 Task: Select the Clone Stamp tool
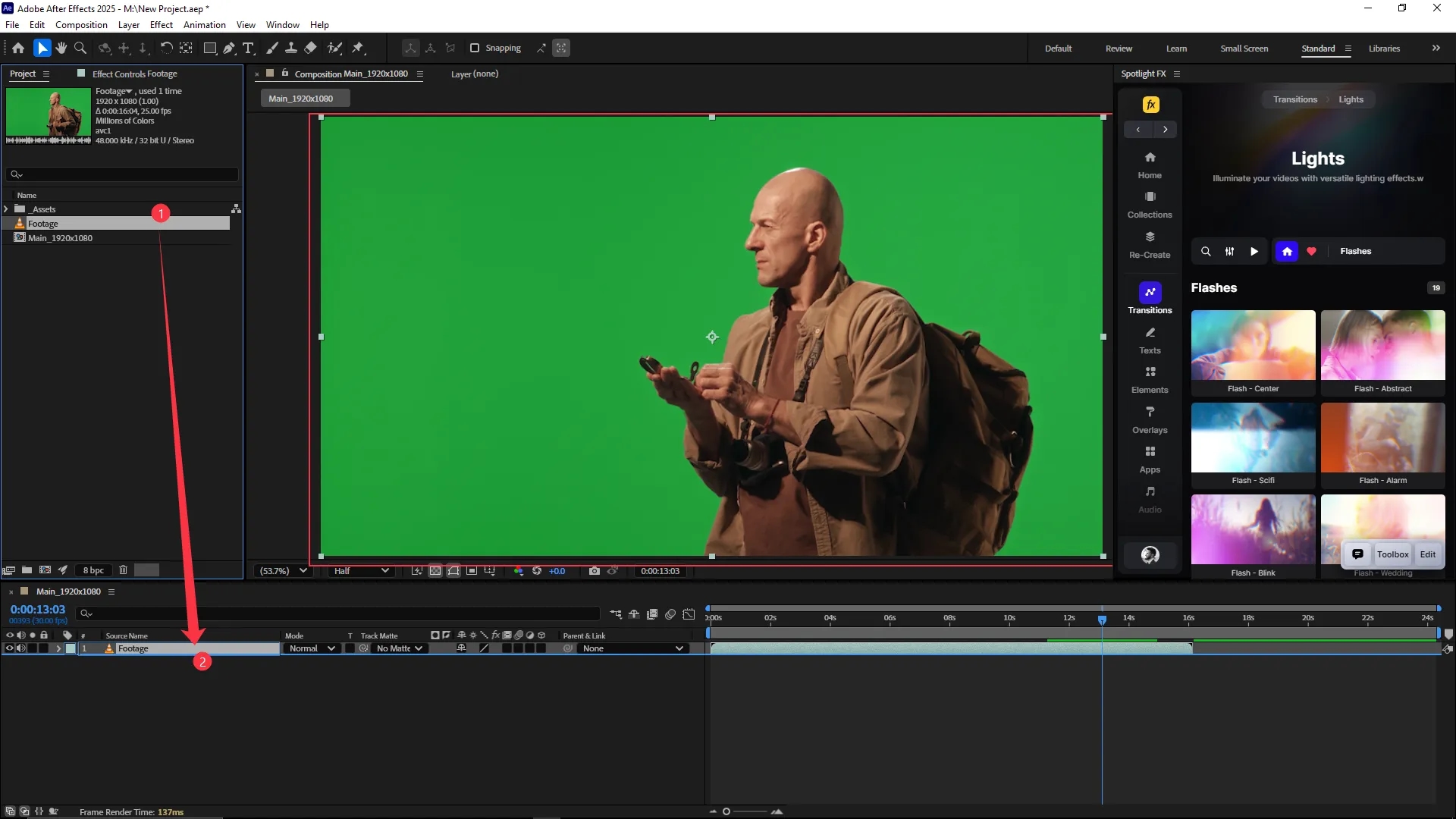(290, 48)
